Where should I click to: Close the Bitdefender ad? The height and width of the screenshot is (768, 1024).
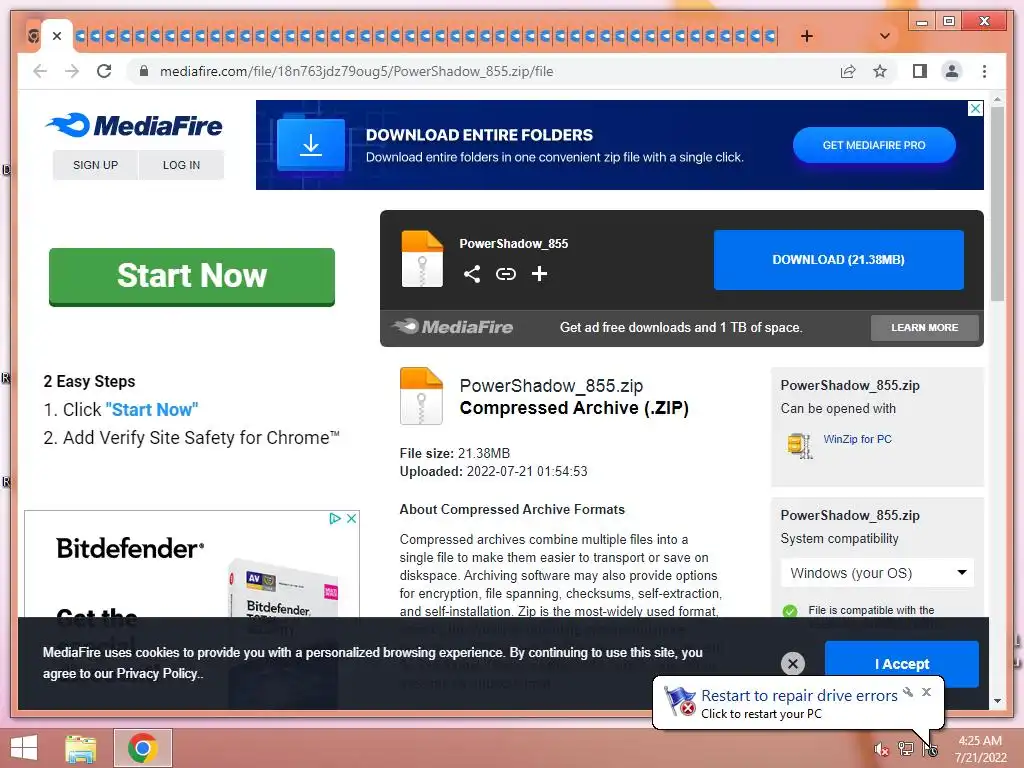[351, 519]
